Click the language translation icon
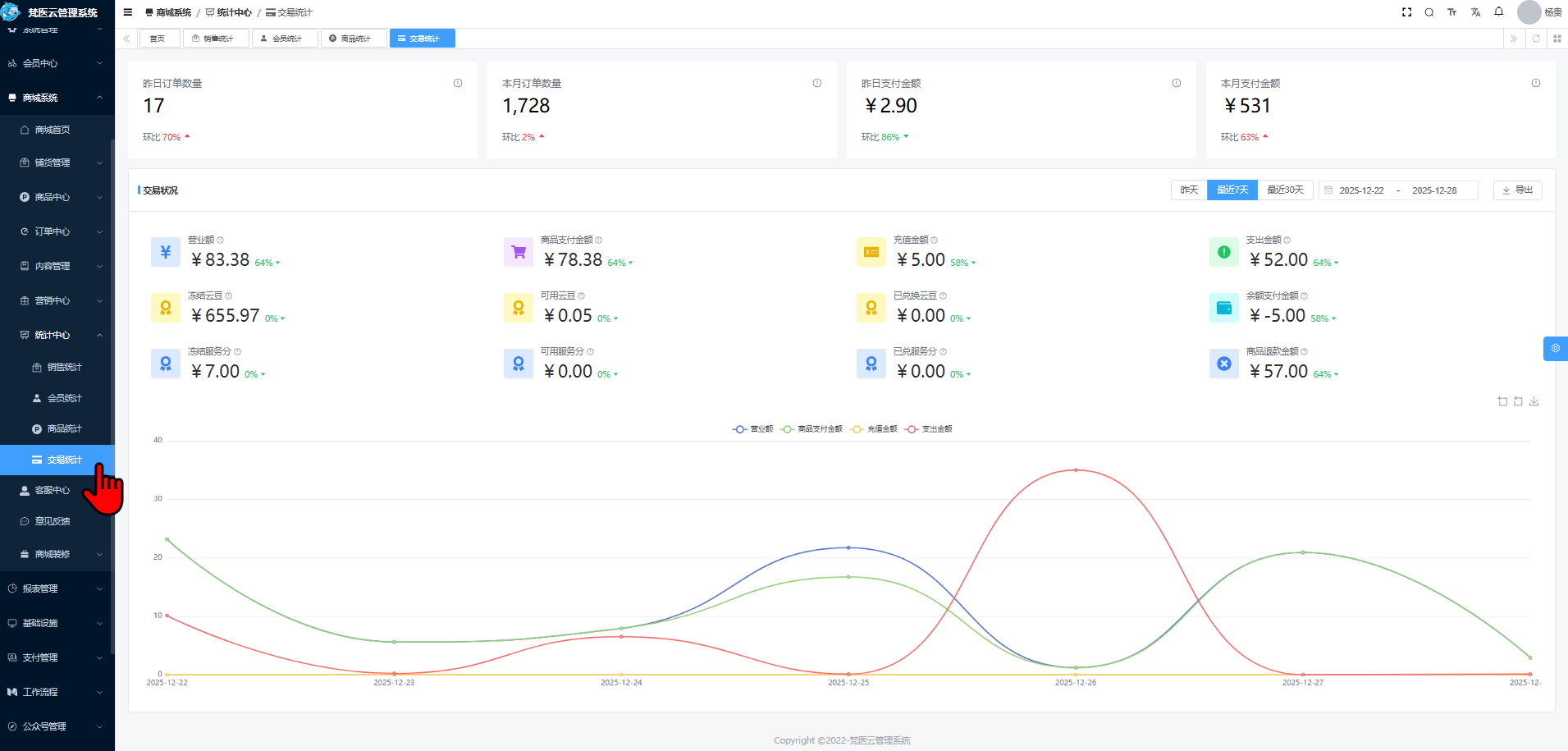 pos(1475,12)
